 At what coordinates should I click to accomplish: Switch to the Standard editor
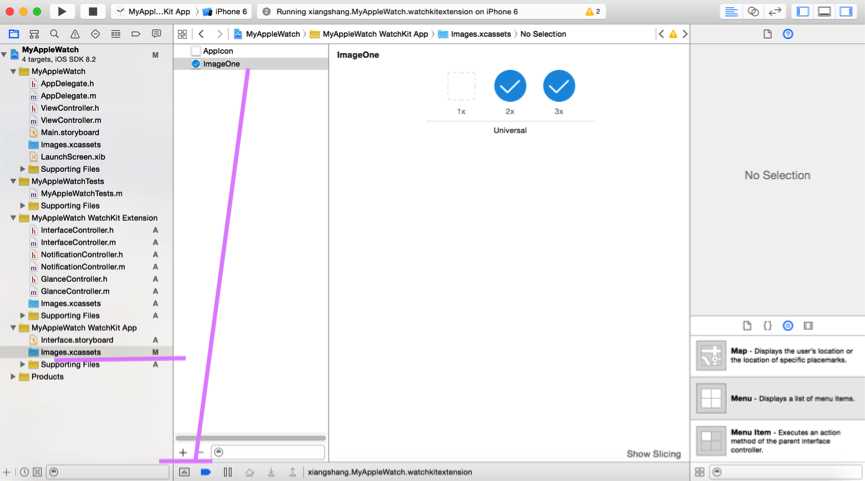[731, 12]
